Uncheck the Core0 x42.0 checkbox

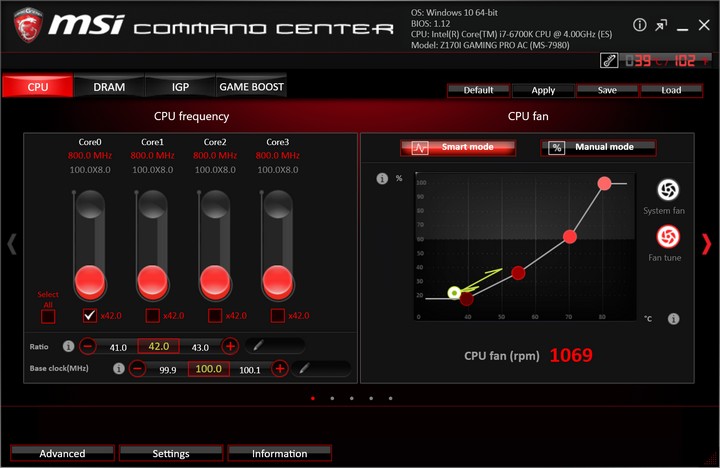[90, 316]
